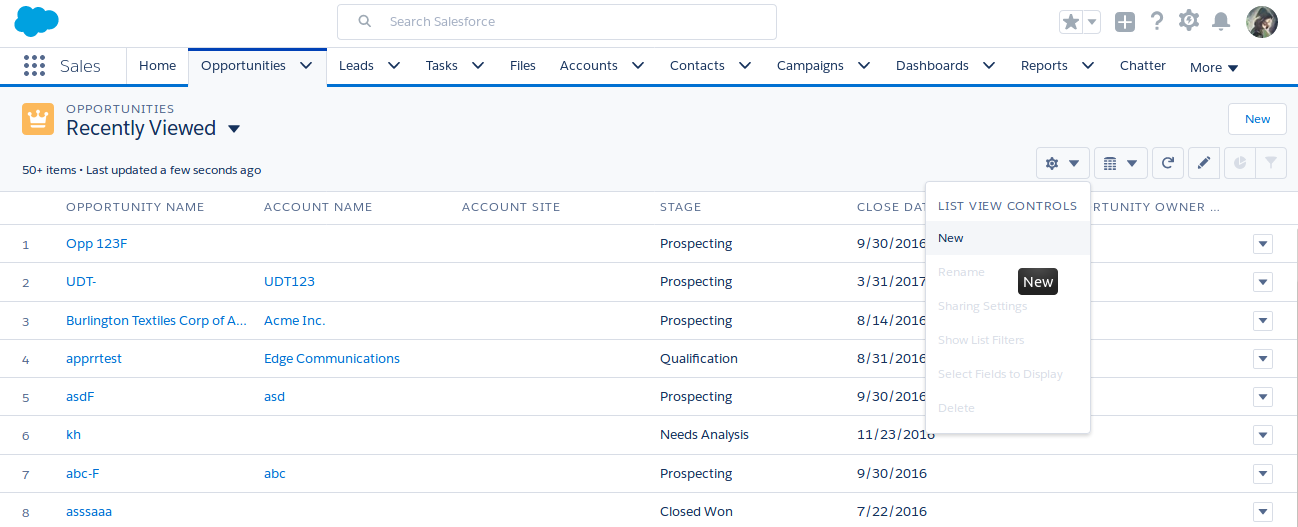The height and width of the screenshot is (527, 1298).
Task: Open the App Launcher grid icon
Action: 34,66
